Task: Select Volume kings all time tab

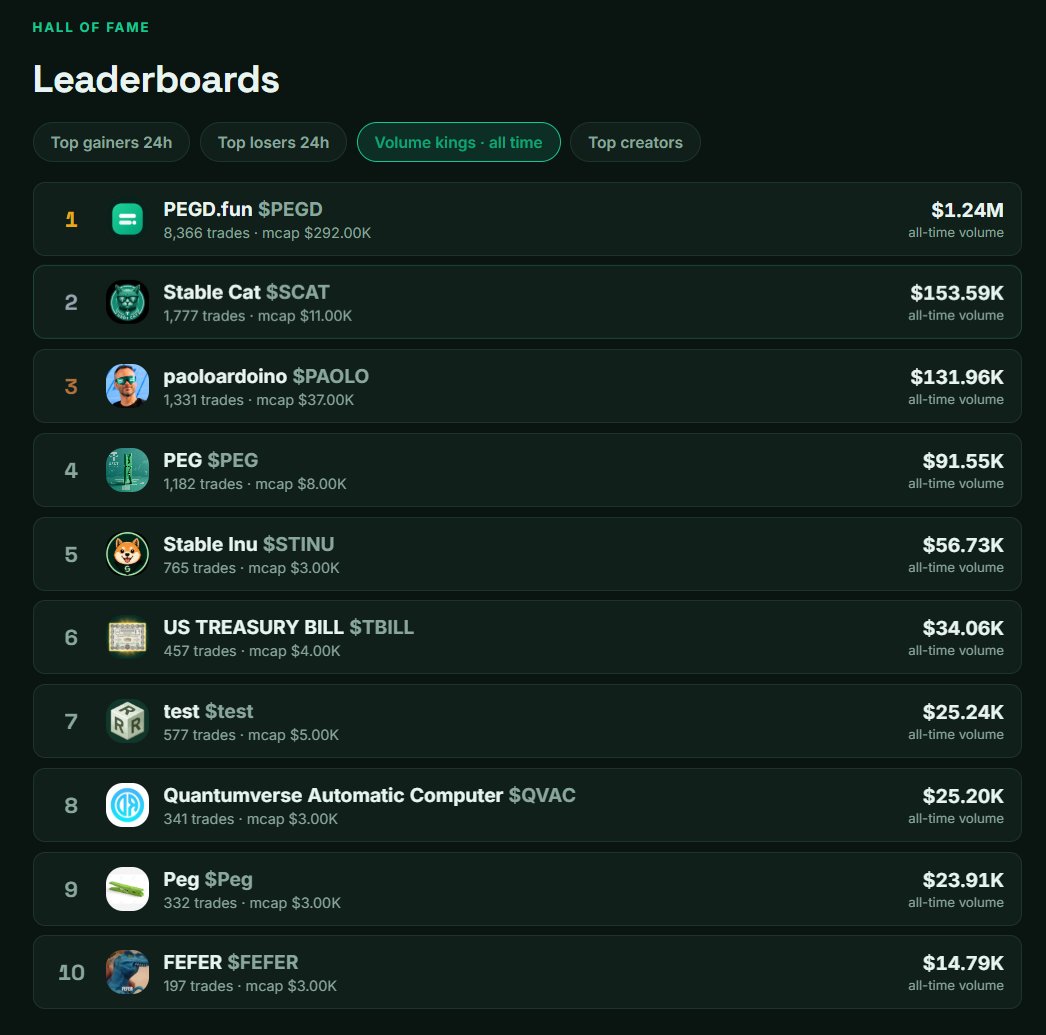Action: pos(458,142)
